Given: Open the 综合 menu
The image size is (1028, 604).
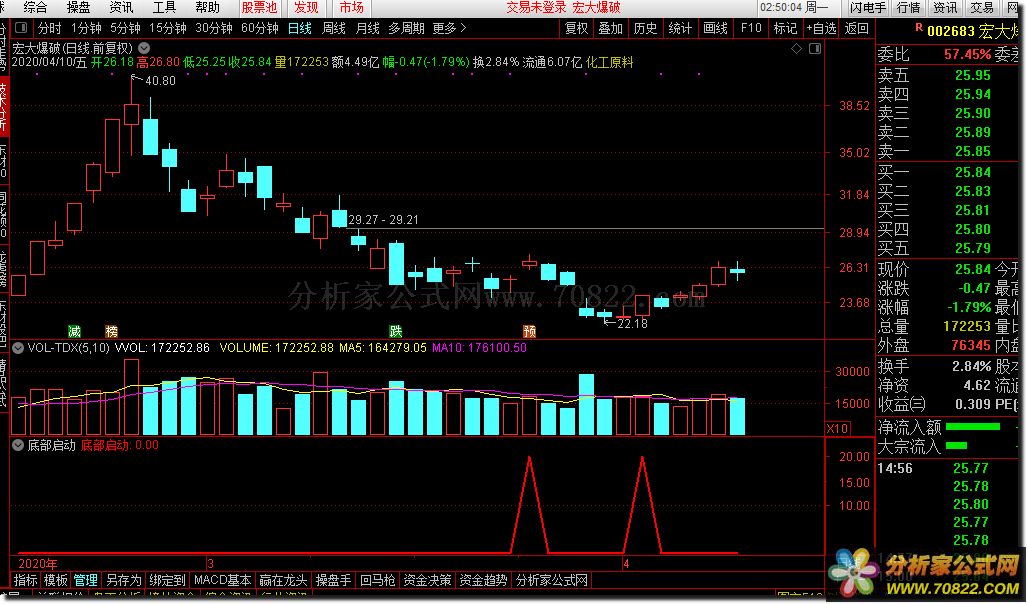Looking at the screenshot, I should point(35,8).
